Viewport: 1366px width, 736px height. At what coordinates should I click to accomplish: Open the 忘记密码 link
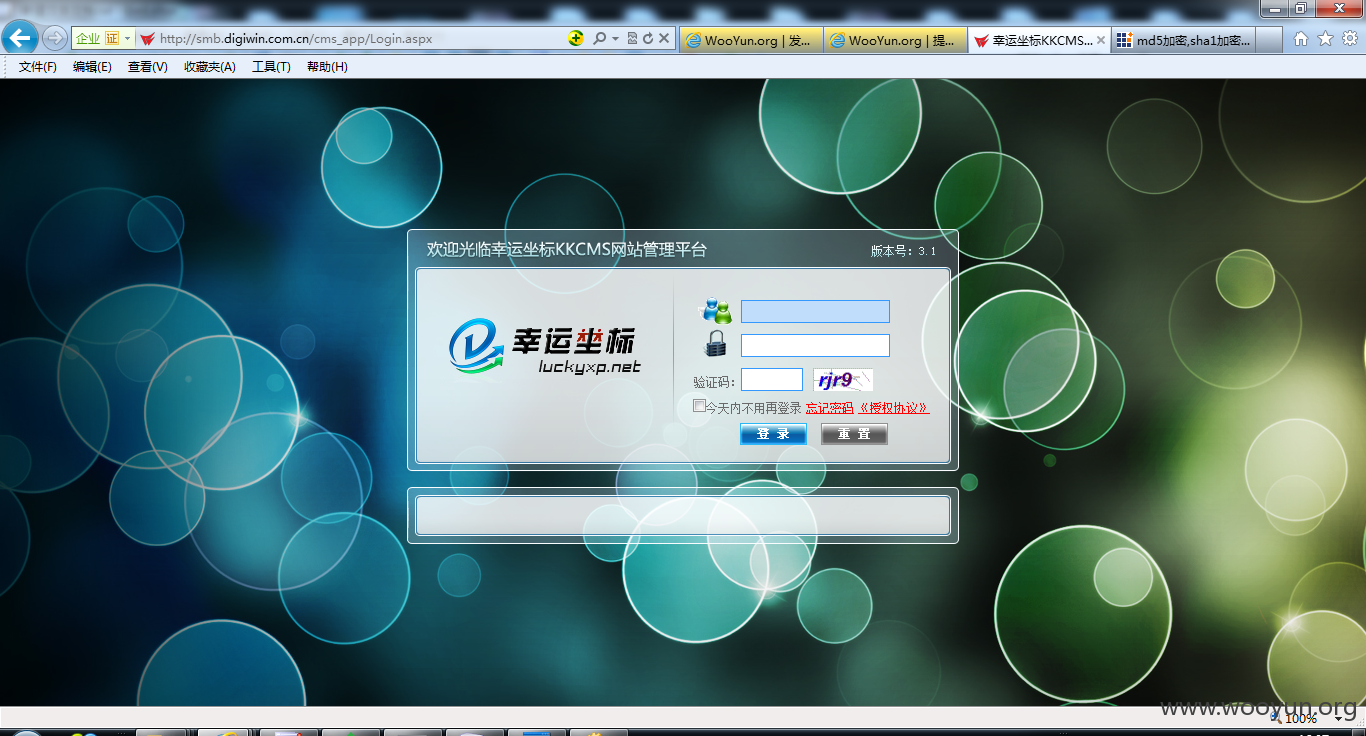point(829,408)
